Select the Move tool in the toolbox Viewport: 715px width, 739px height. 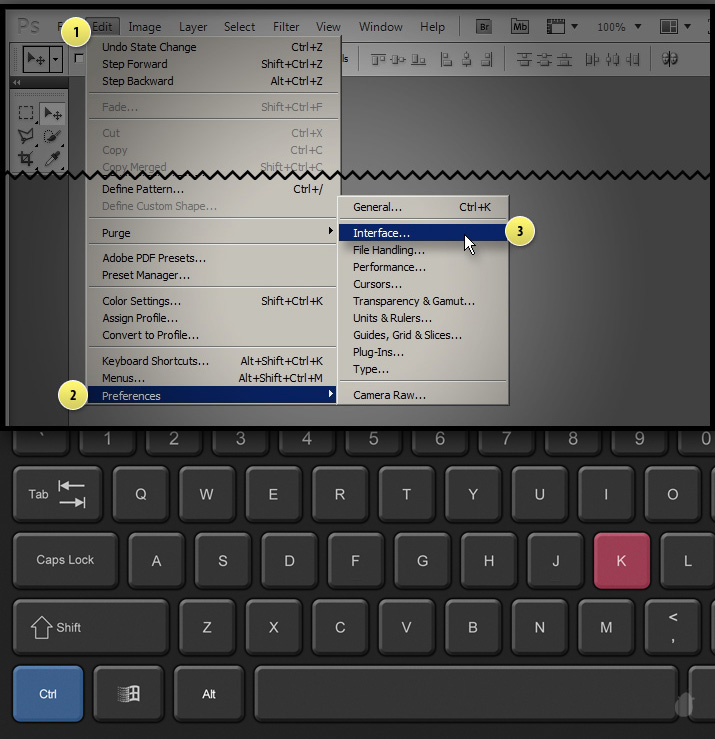53,113
